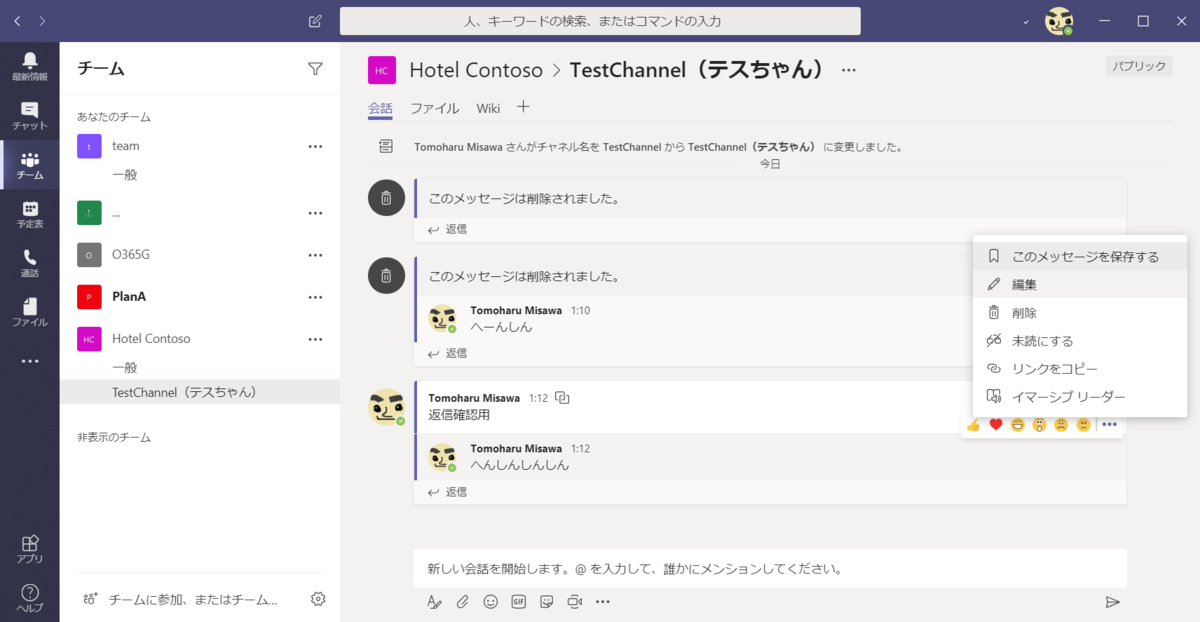Show more apps ellipsis in sidebar
1200x622 pixels.
pos(30,361)
